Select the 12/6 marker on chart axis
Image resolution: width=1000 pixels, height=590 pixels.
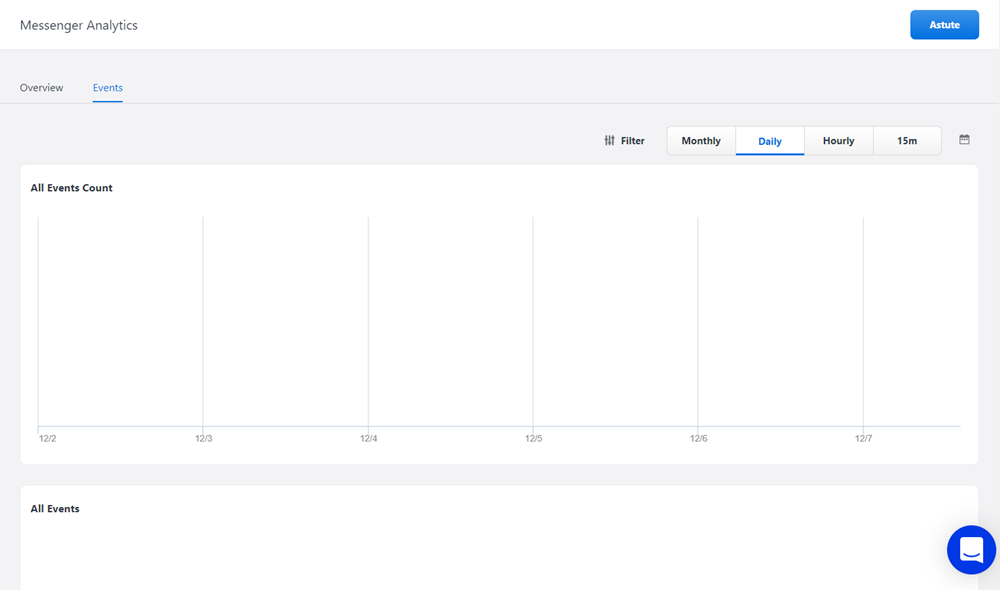click(698, 439)
